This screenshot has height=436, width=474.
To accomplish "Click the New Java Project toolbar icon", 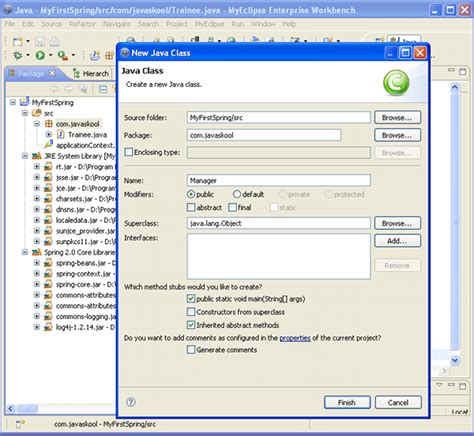I will (95, 55).
